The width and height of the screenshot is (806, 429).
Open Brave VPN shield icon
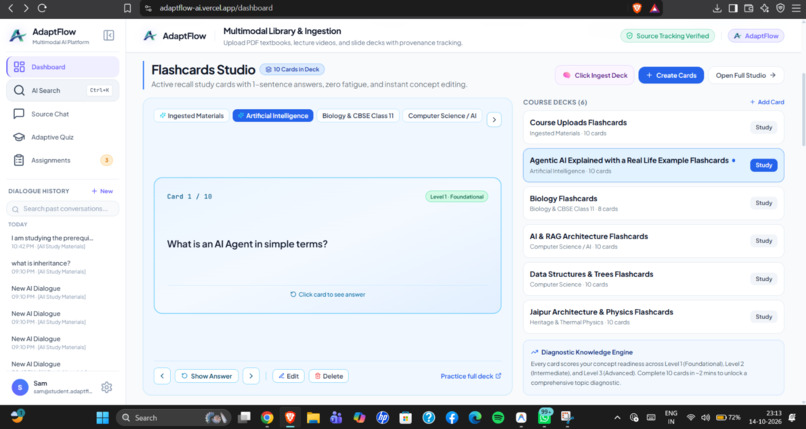pyautogui.click(x=780, y=8)
